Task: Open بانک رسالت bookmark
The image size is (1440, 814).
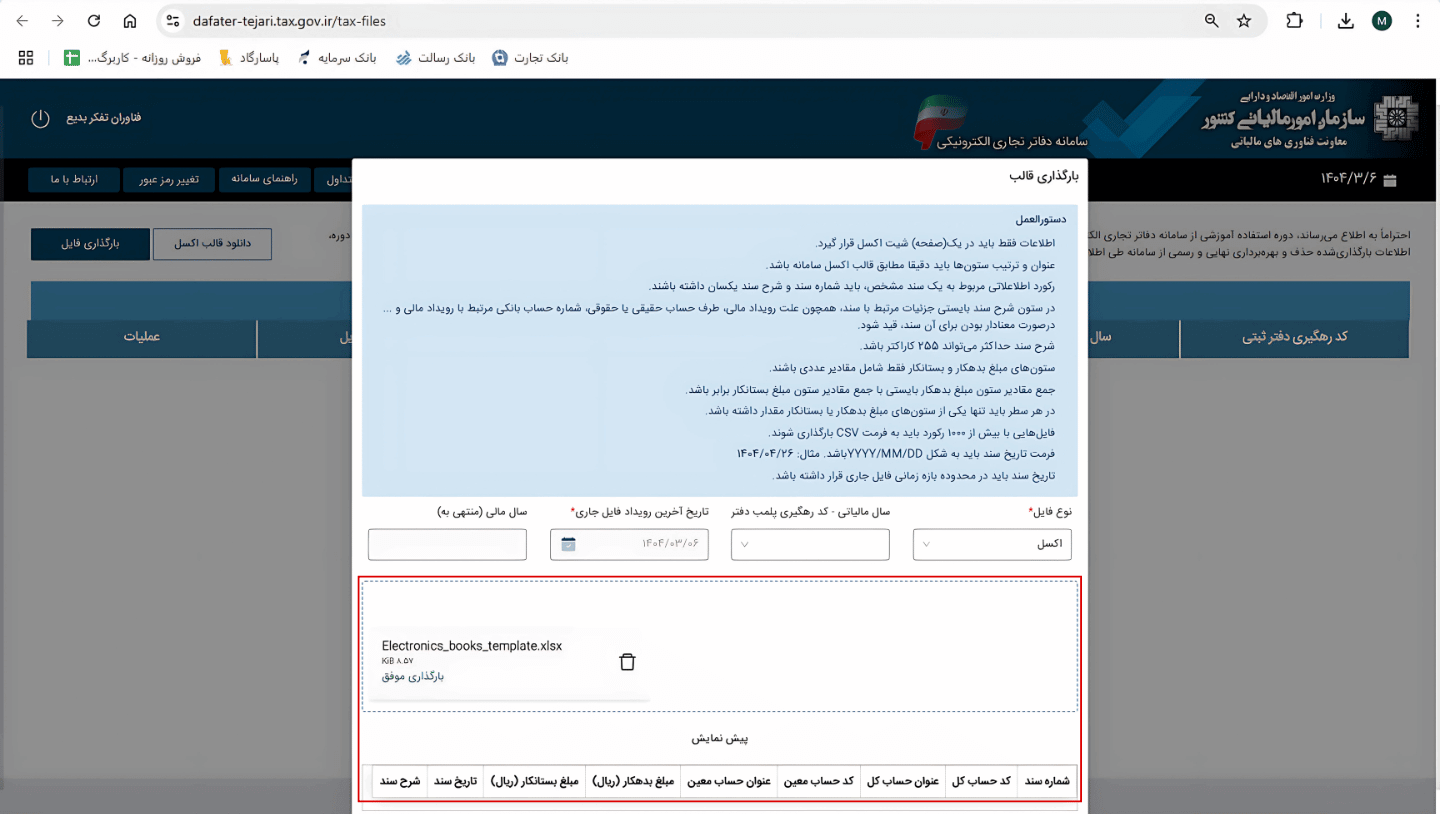Action: point(435,58)
